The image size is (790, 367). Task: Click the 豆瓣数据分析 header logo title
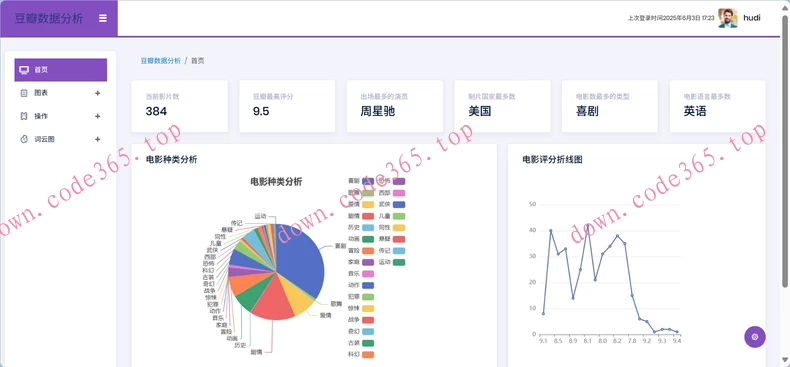pos(49,19)
